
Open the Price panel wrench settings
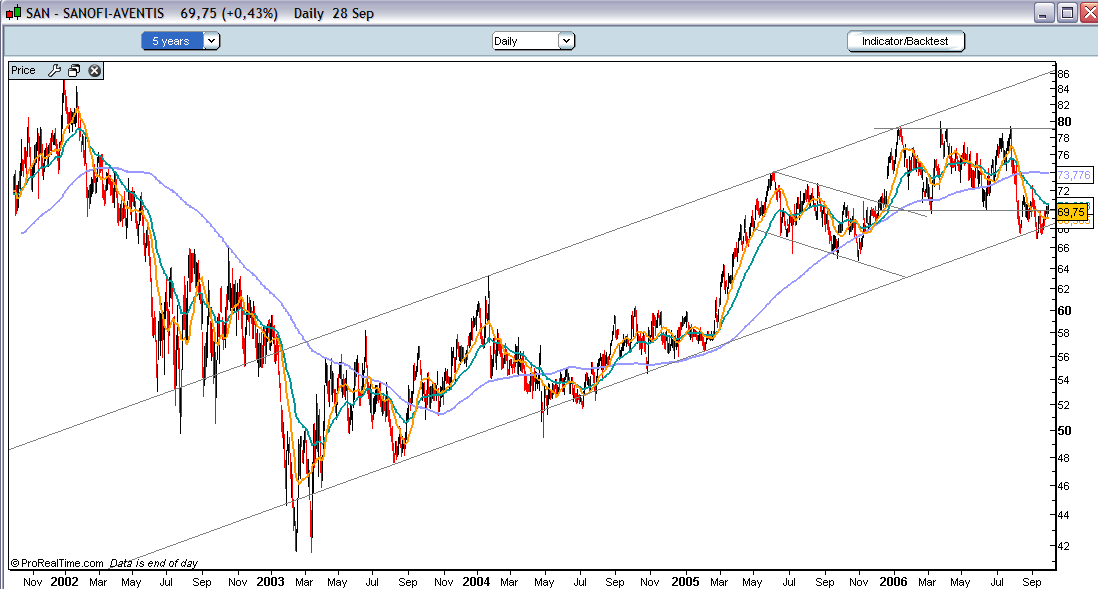point(54,70)
